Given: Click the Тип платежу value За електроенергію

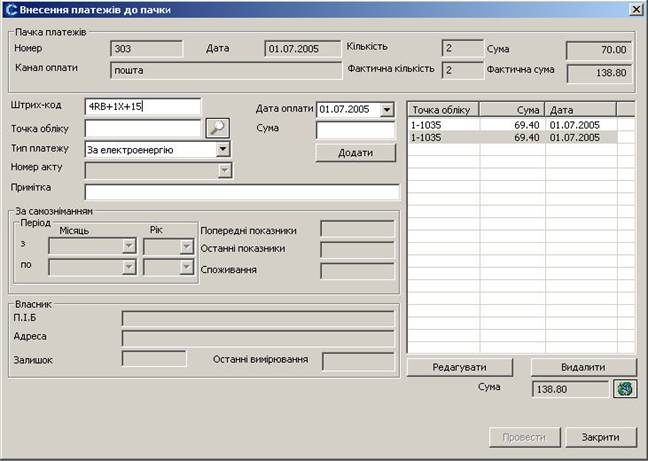Looking at the screenshot, I should tap(130, 150).
